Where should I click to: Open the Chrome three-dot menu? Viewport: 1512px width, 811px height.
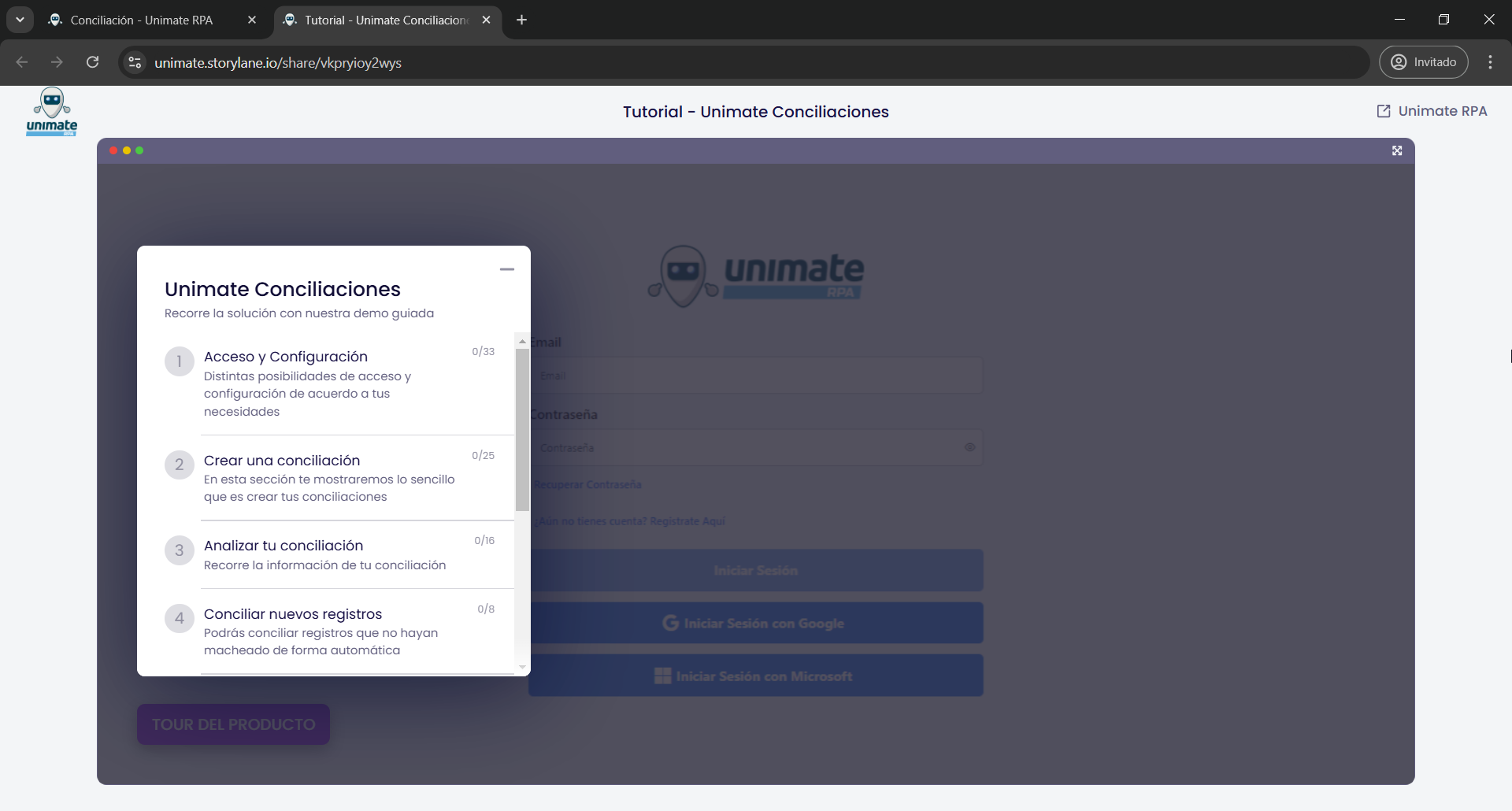(1490, 62)
